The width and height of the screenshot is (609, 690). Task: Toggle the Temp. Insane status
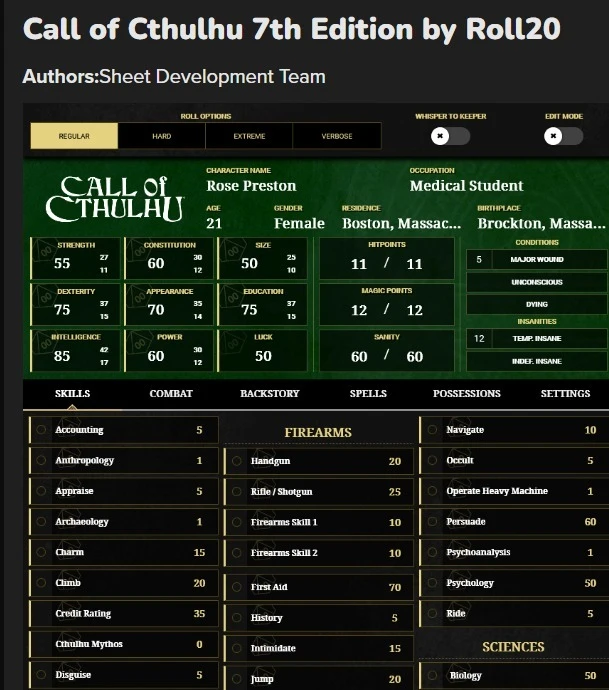coord(537,338)
